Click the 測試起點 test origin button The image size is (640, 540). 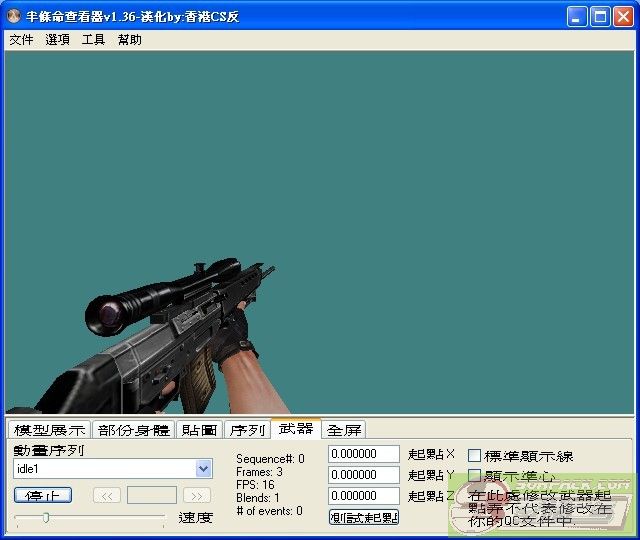pos(364,517)
